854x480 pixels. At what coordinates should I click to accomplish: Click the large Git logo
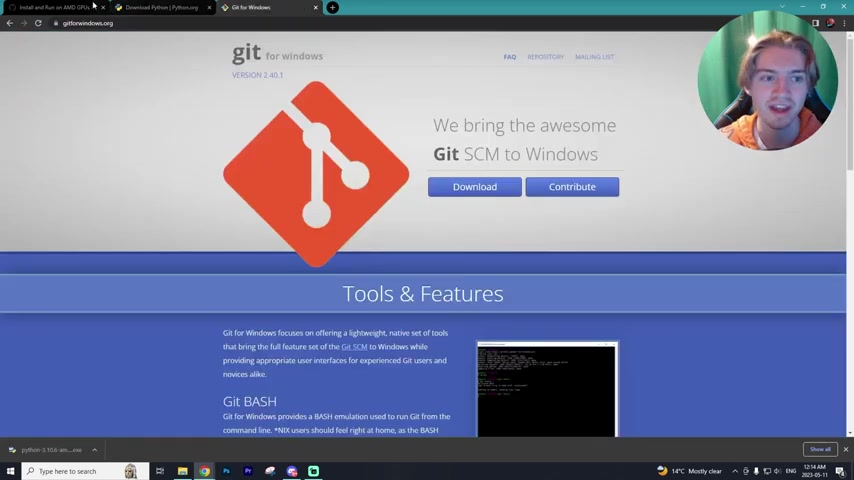pos(316,174)
